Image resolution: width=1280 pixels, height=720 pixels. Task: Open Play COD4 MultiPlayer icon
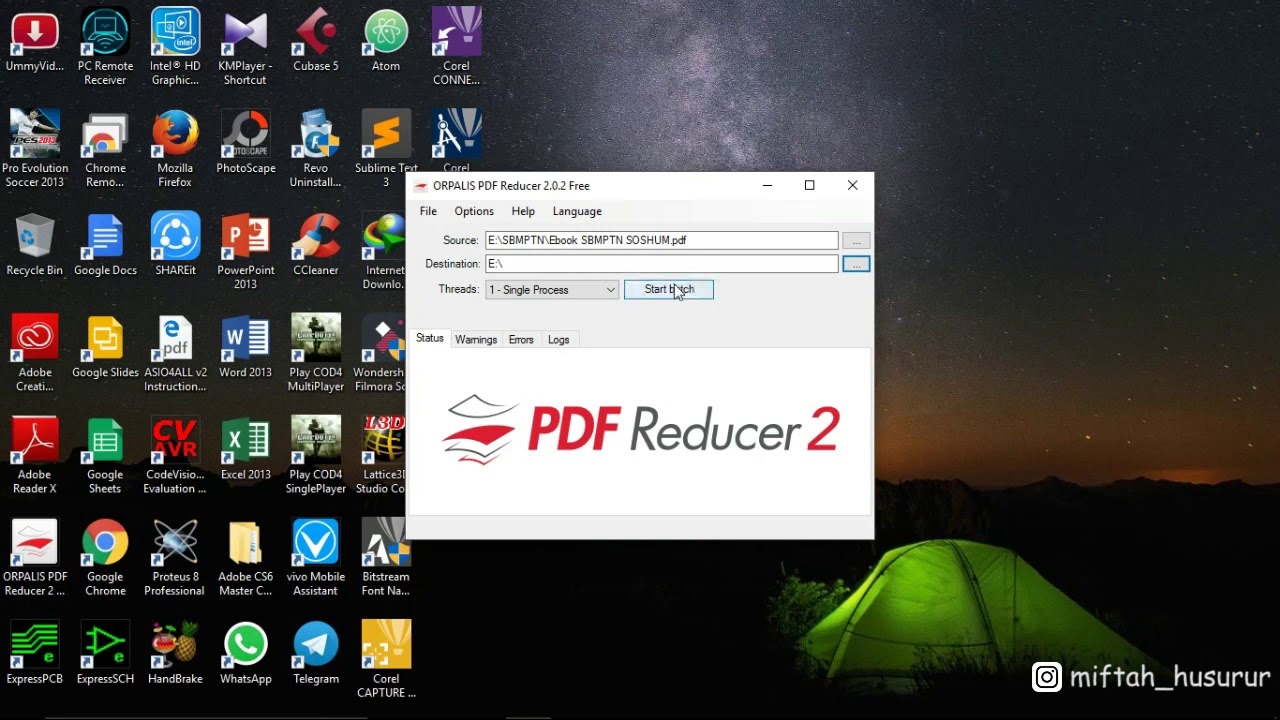[316, 352]
